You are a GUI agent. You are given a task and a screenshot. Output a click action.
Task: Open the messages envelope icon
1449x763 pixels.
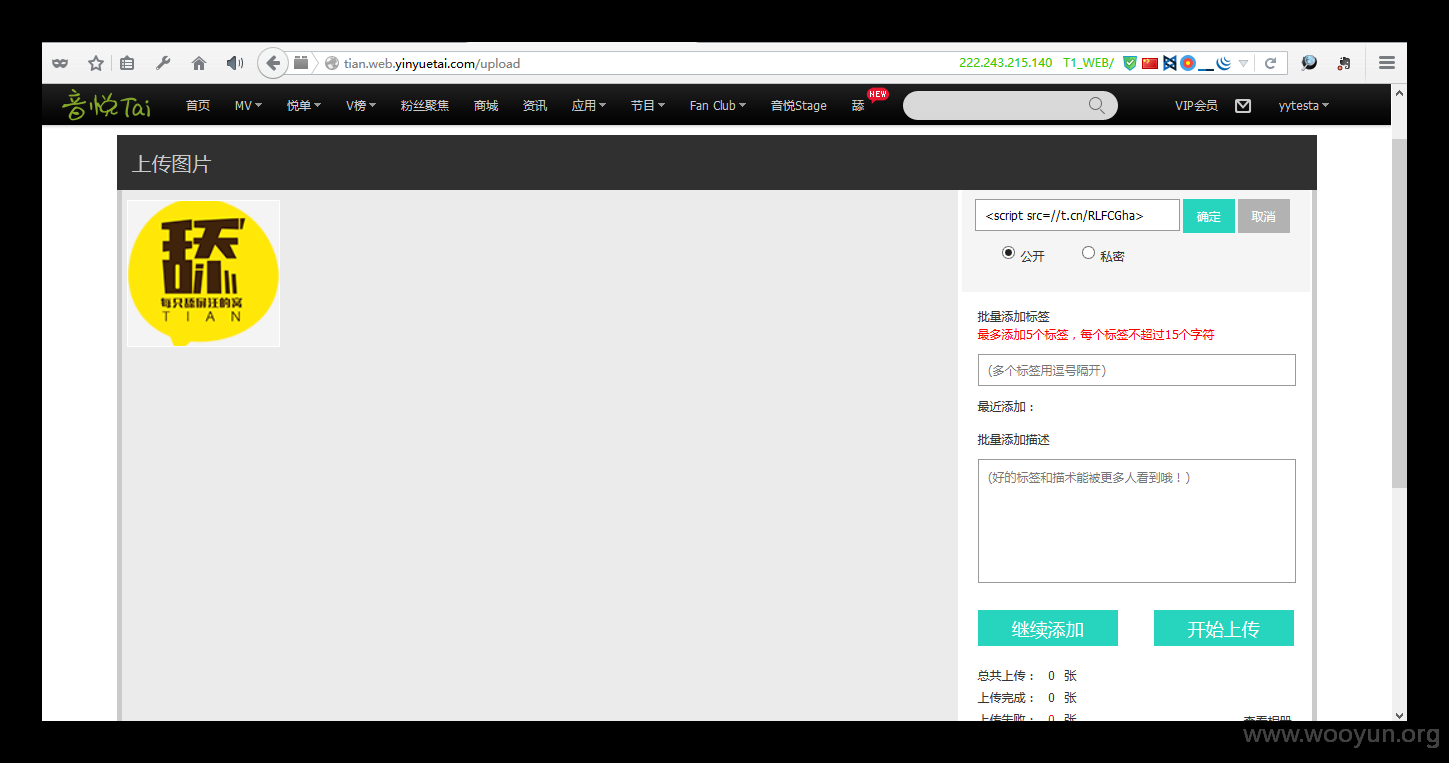click(x=1243, y=105)
